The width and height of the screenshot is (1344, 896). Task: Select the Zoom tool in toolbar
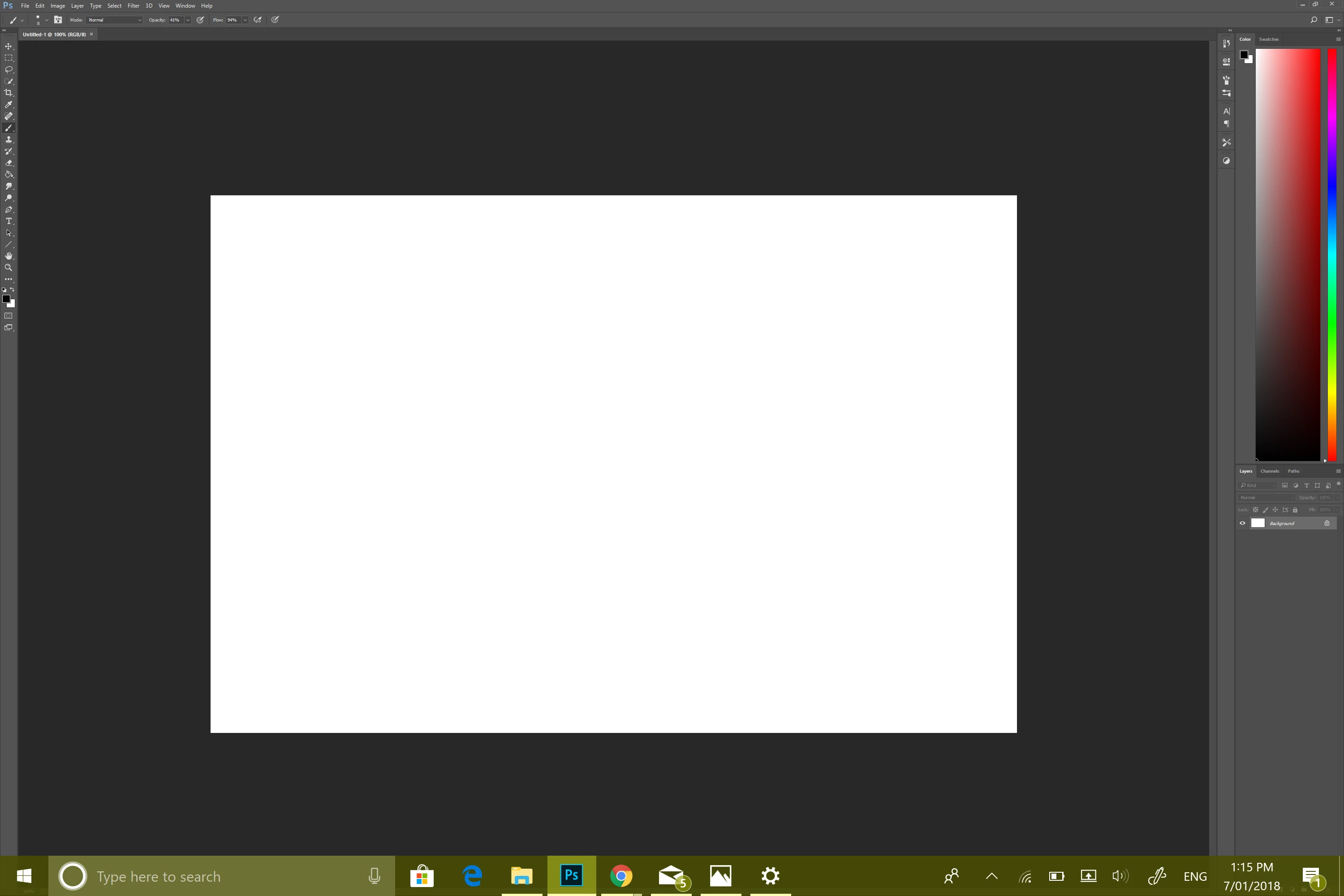(x=9, y=267)
